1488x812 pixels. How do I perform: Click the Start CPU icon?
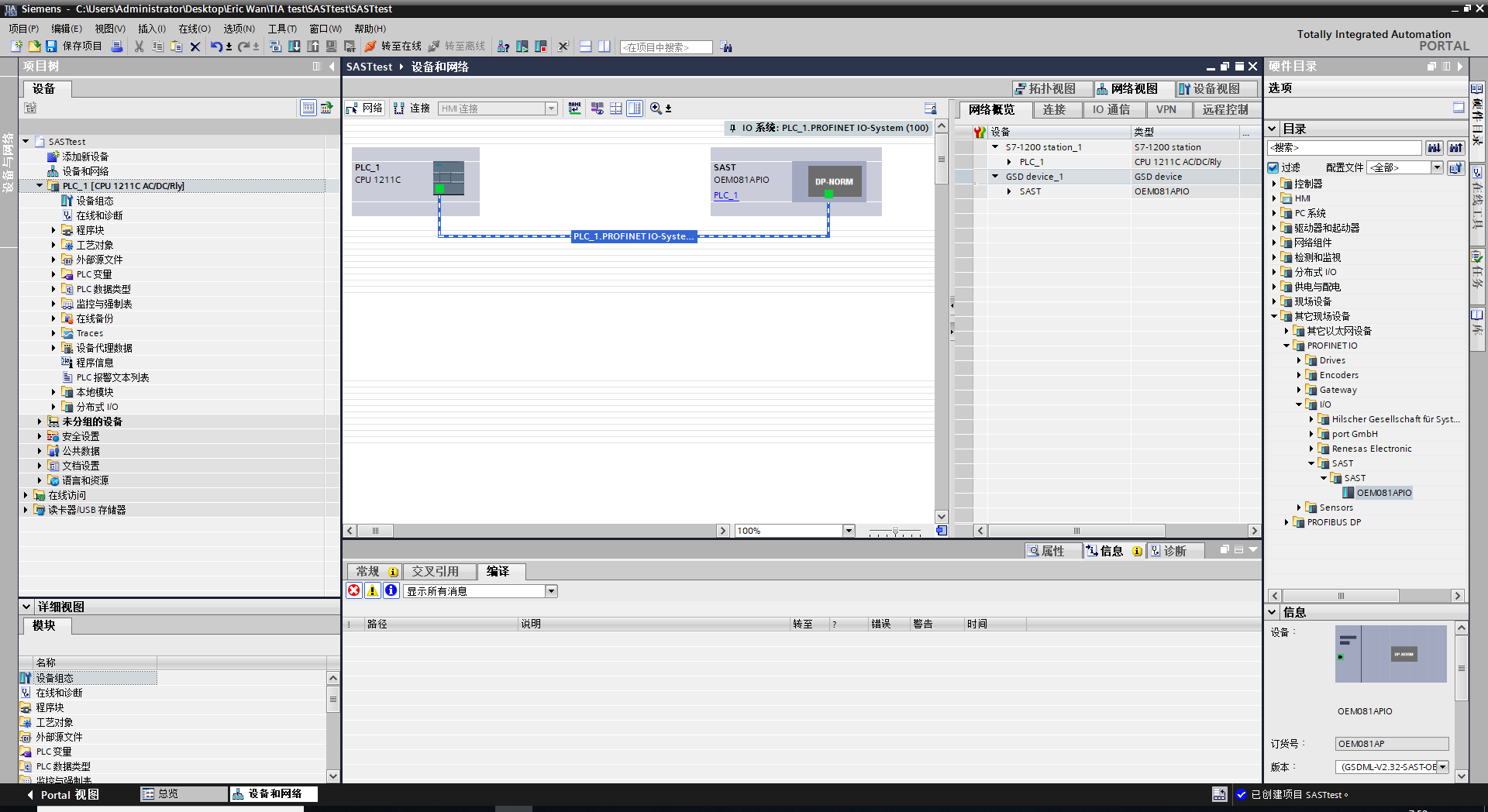point(522,46)
